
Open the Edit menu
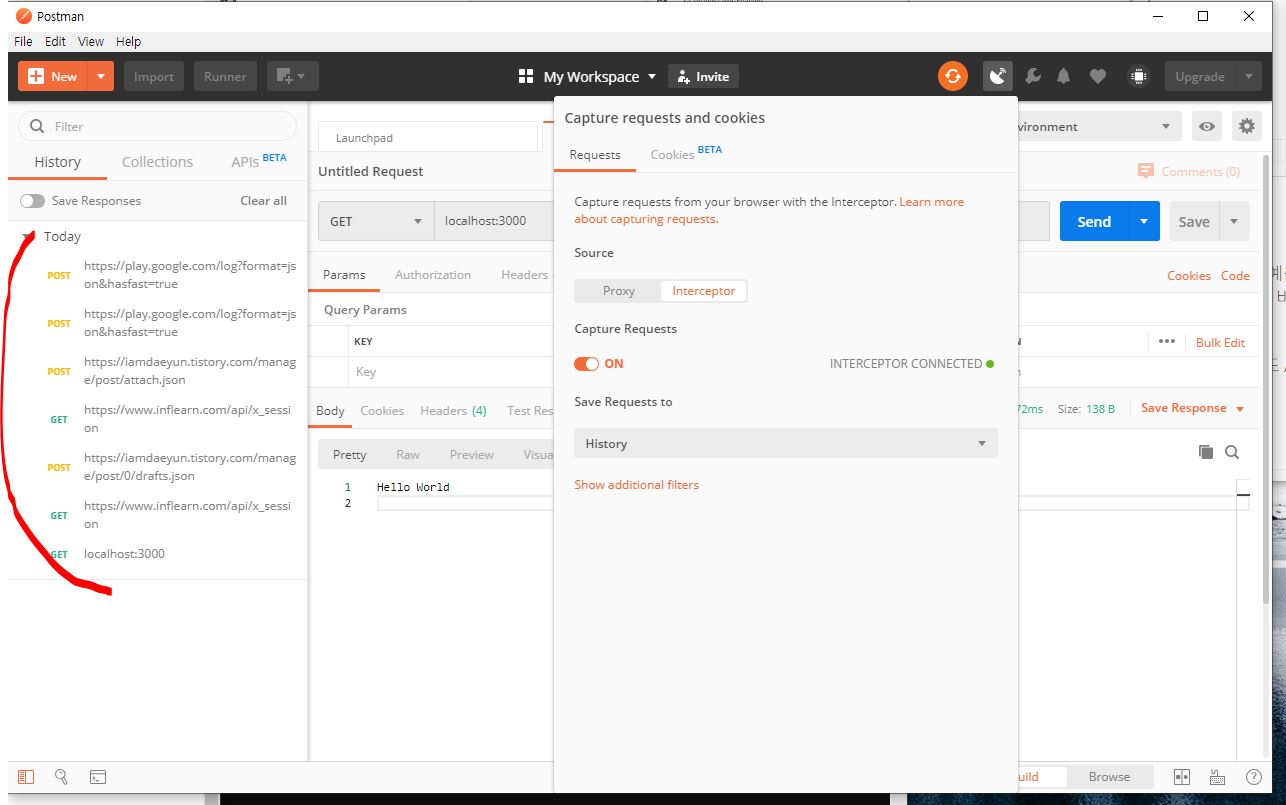pyautogui.click(x=55, y=41)
